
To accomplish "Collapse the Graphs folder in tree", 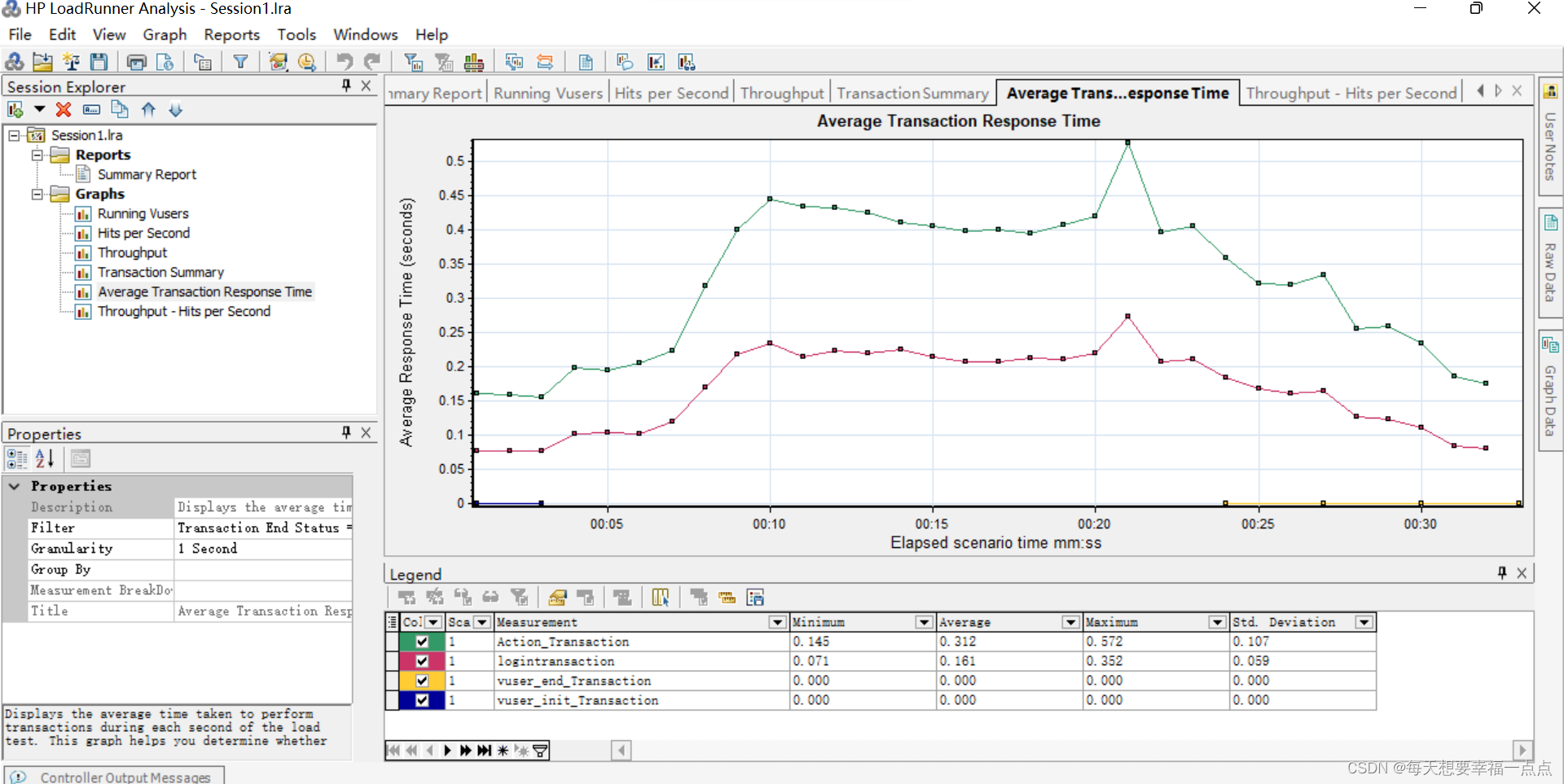I will (37, 194).
